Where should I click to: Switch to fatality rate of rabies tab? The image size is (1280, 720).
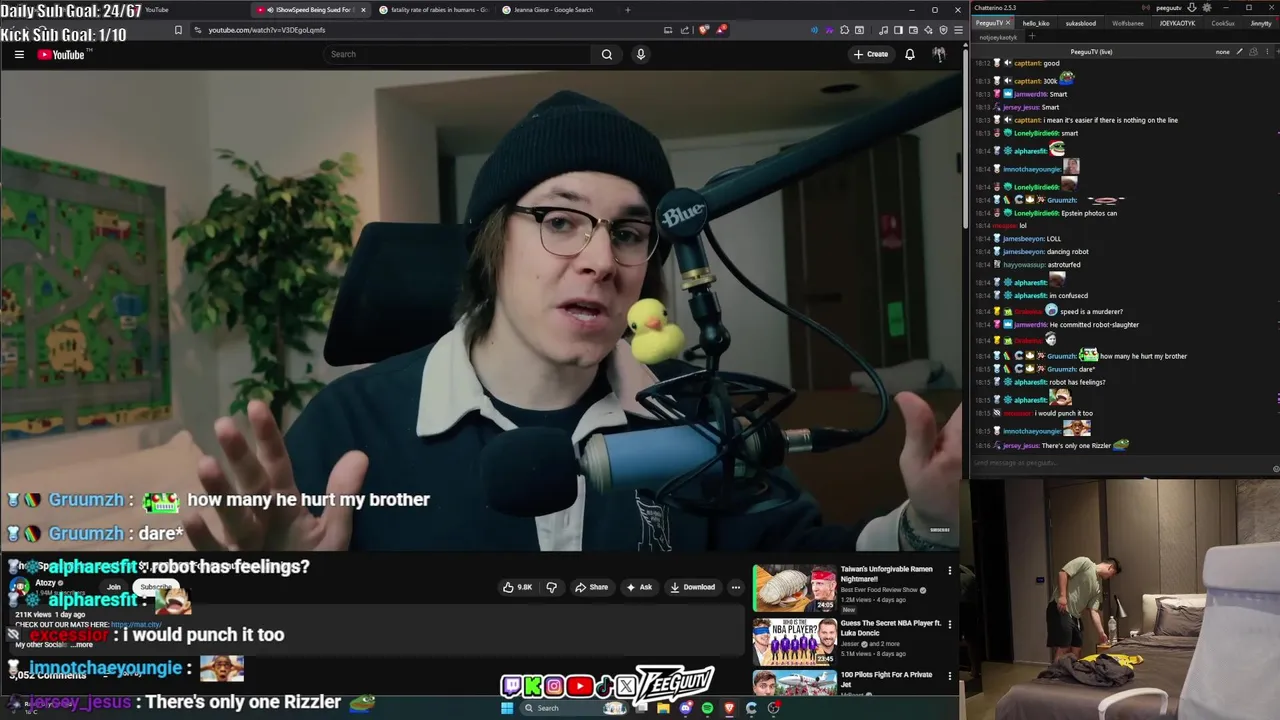[x=433, y=10]
